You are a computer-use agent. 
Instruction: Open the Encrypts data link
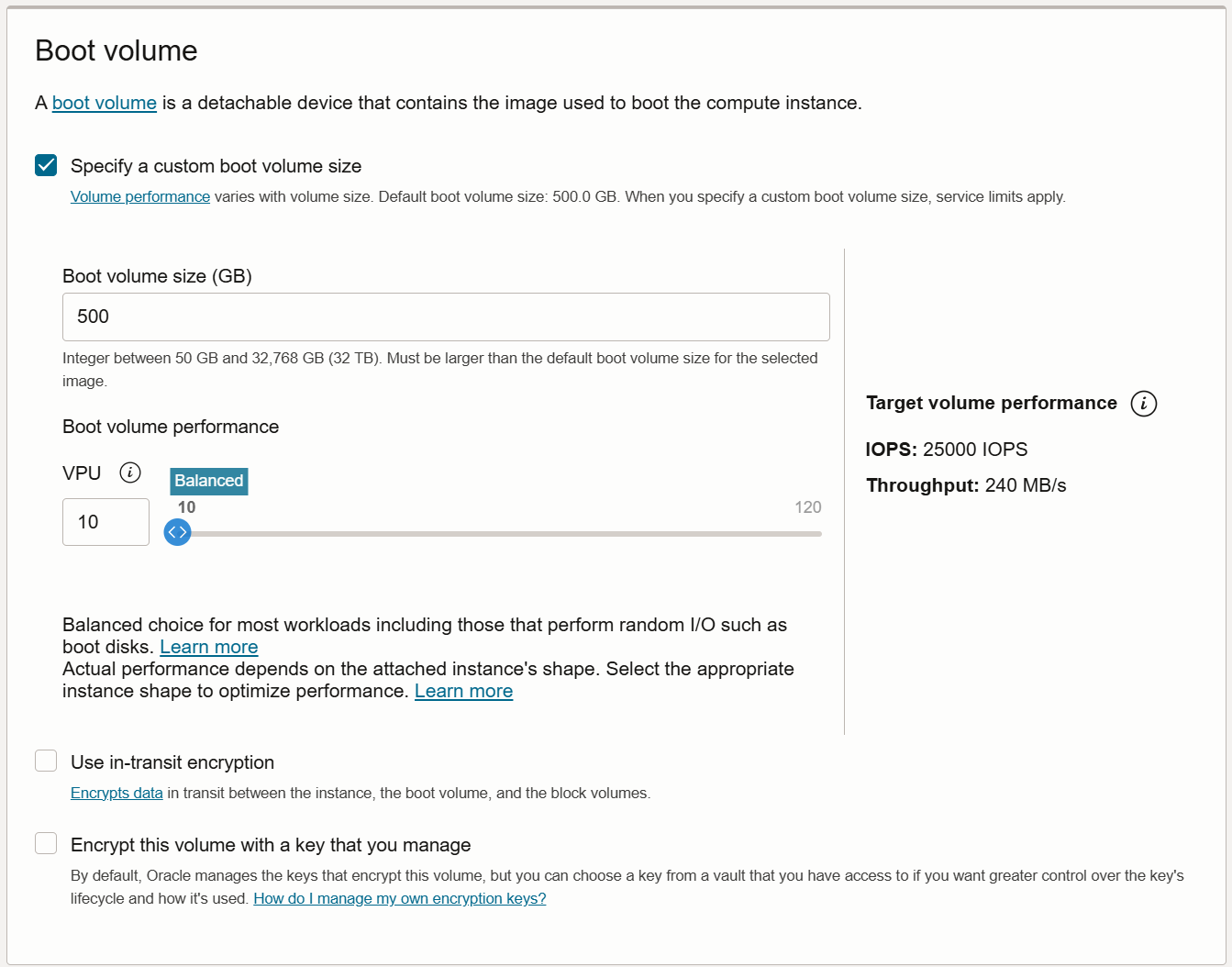click(117, 793)
